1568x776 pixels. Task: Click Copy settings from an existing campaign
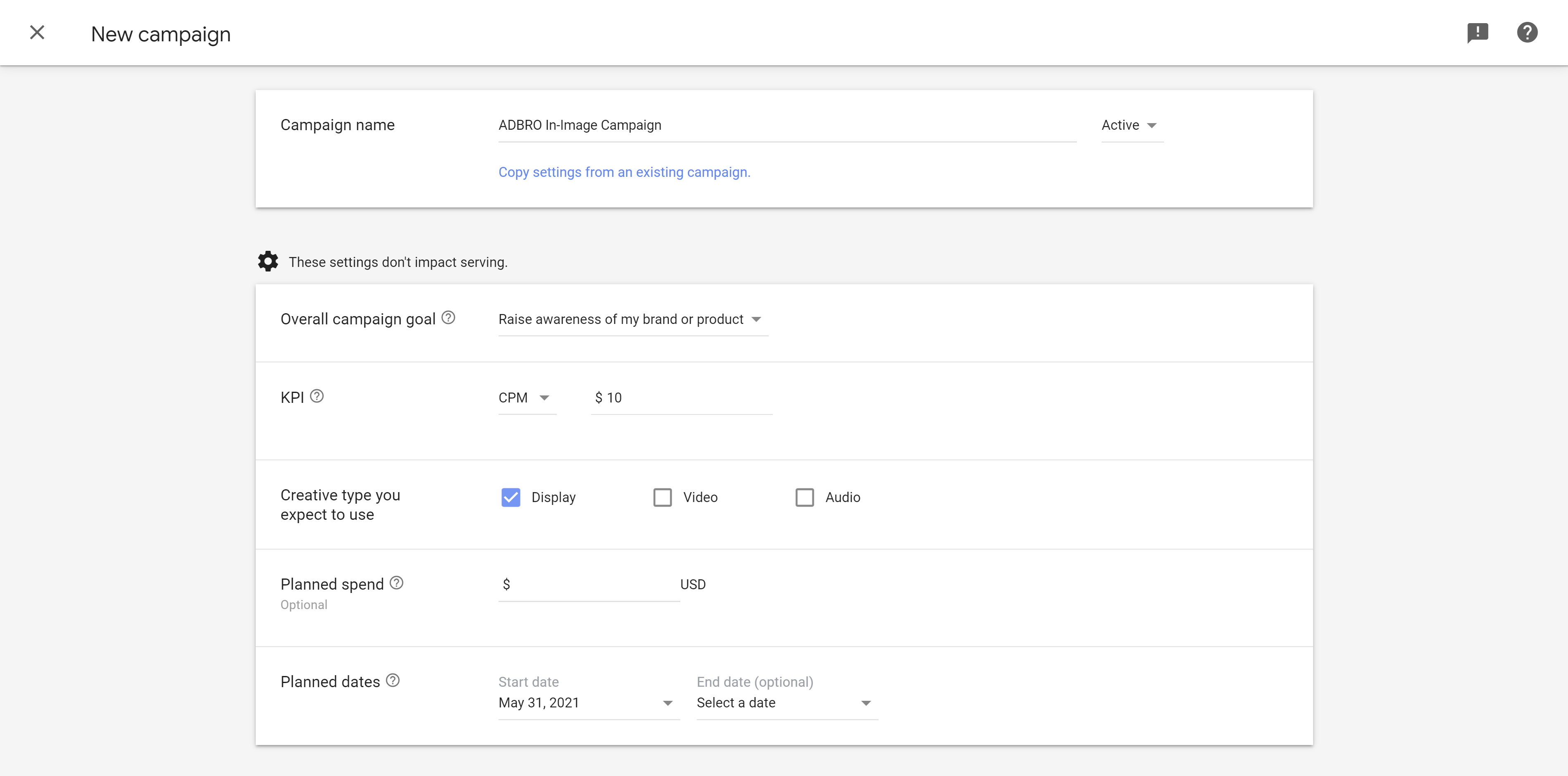[624, 172]
